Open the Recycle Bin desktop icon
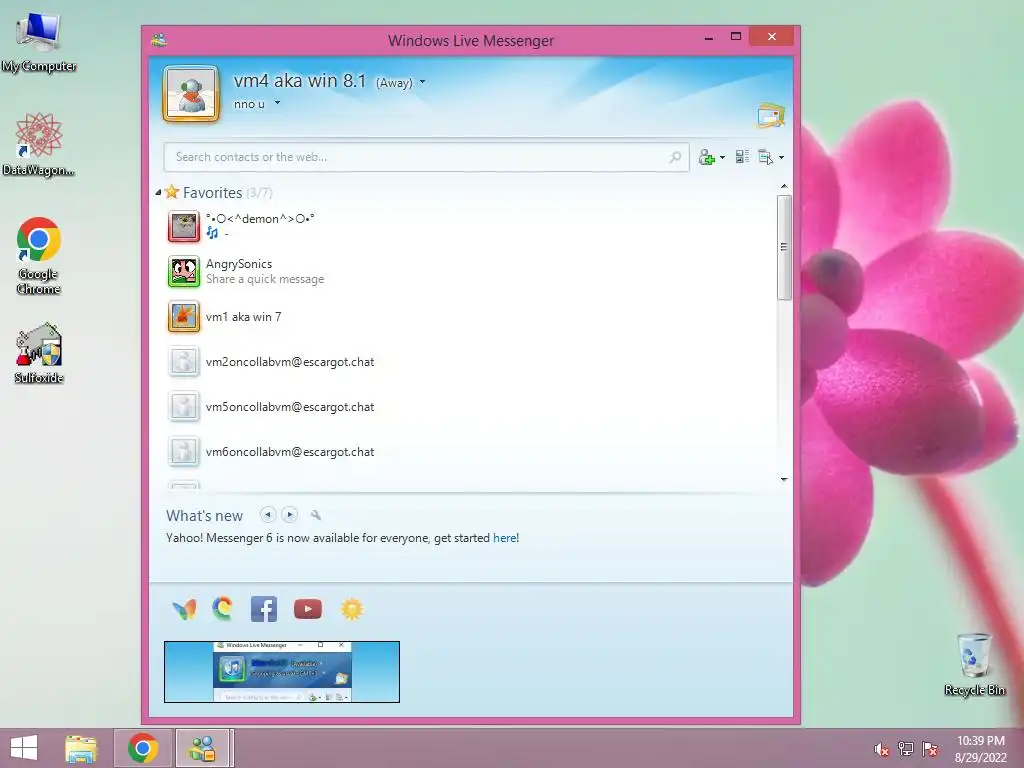 (x=974, y=664)
